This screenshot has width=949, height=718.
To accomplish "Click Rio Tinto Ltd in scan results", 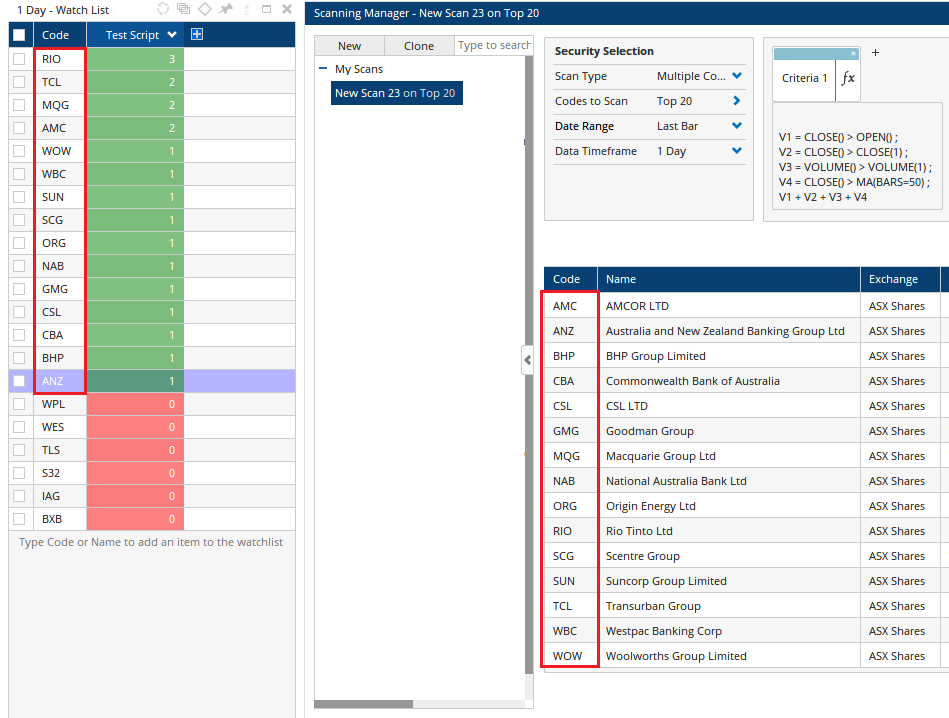I will click(x=639, y=531).
